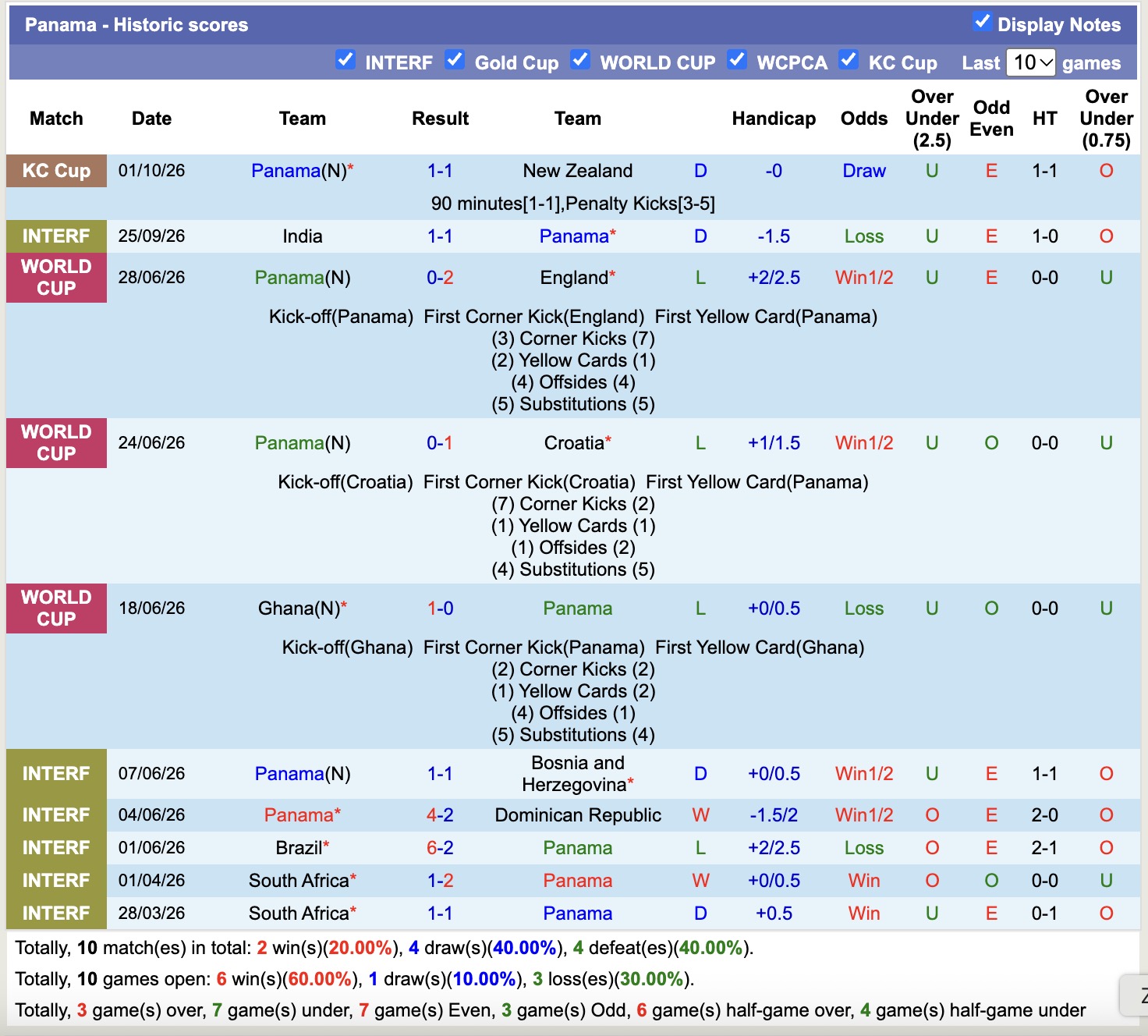The height and width of the screenshot is (1036, 1148).
Task: Disable the KC Cup filter checkbox
Action: 849,59
